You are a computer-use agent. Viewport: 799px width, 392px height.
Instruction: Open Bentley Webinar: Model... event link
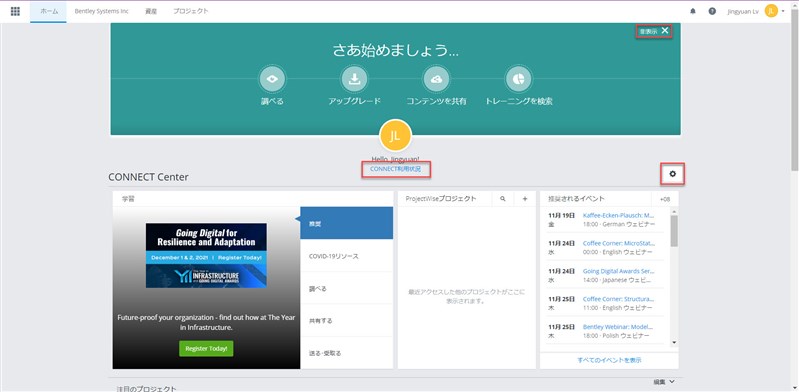click(x=619, y=327)
